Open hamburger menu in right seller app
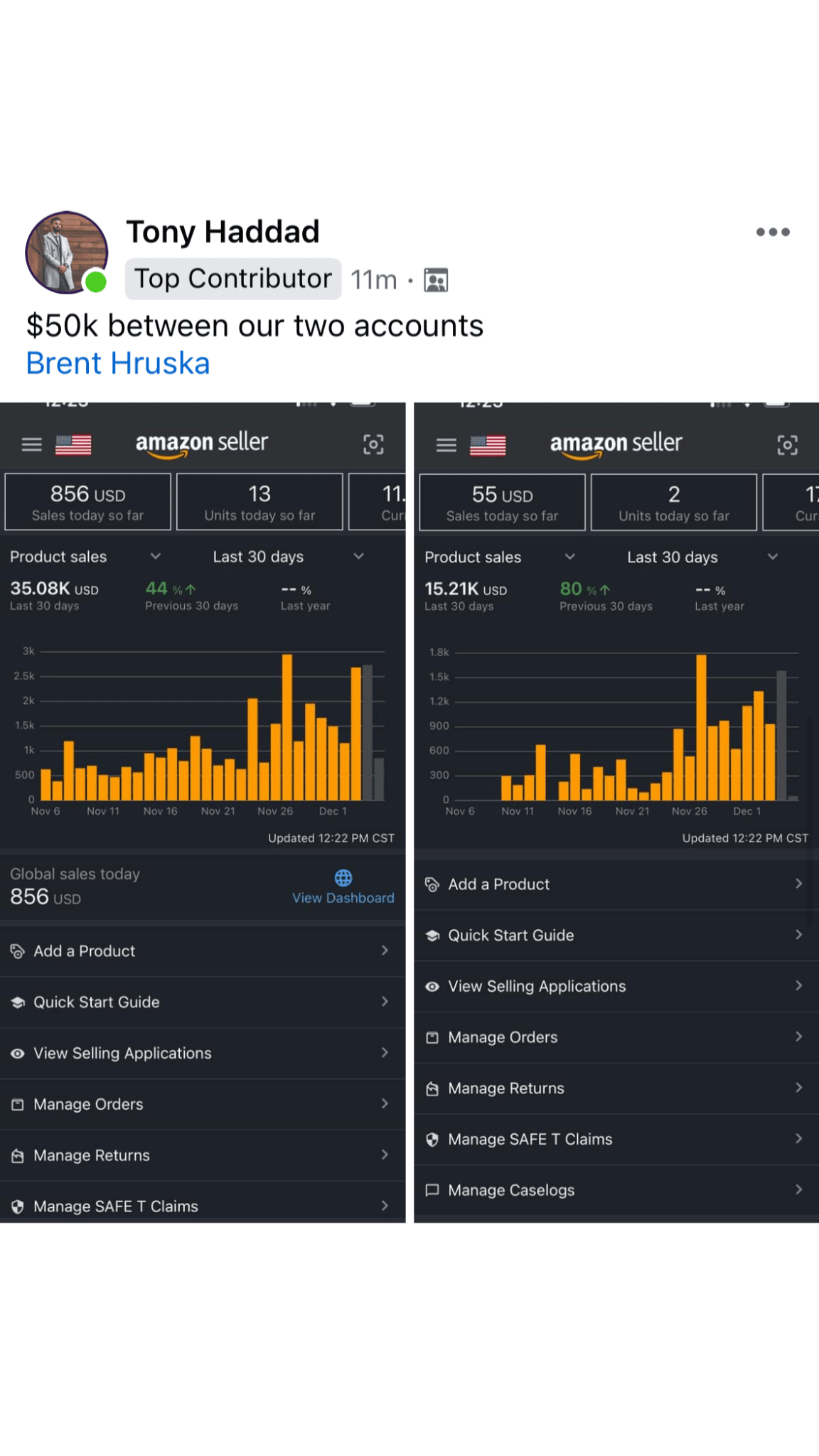This screenshot has width=819, height=1456. (x=446, y=445)
